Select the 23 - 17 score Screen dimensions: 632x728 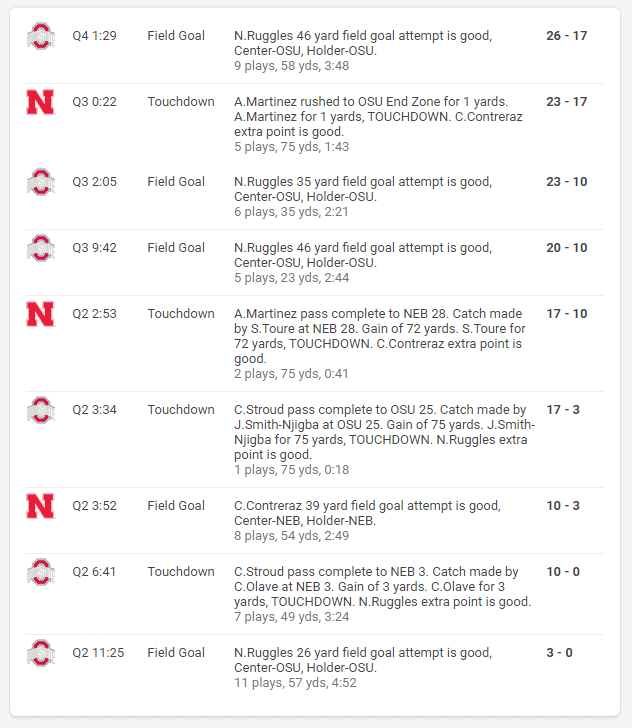[x=567, y=102]
